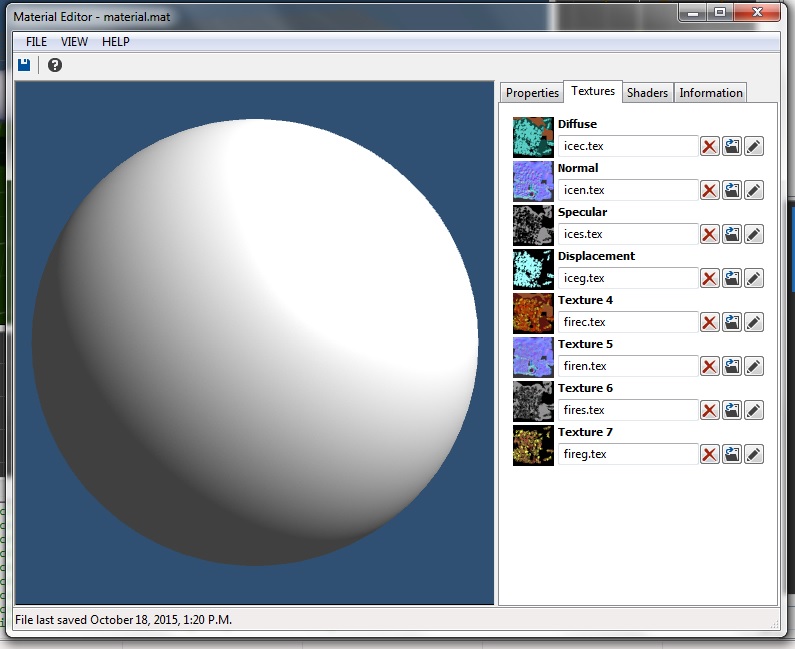Click the firec.tex filename field
Screen dimensions: 795x649
pos(628,322)
